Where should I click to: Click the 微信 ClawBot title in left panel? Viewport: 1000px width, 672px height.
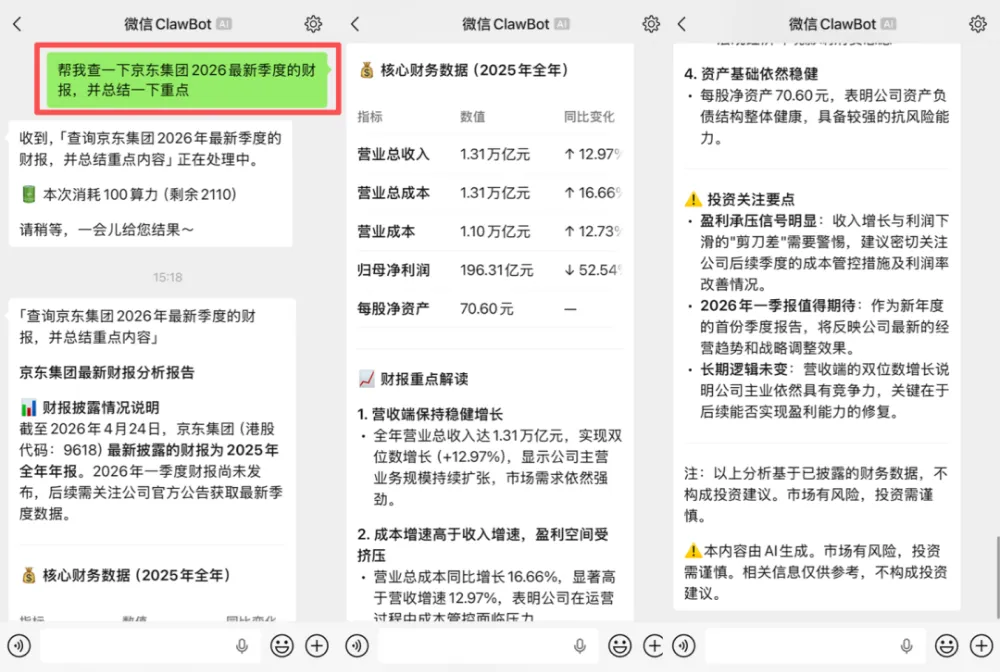[x=167, y=24]
